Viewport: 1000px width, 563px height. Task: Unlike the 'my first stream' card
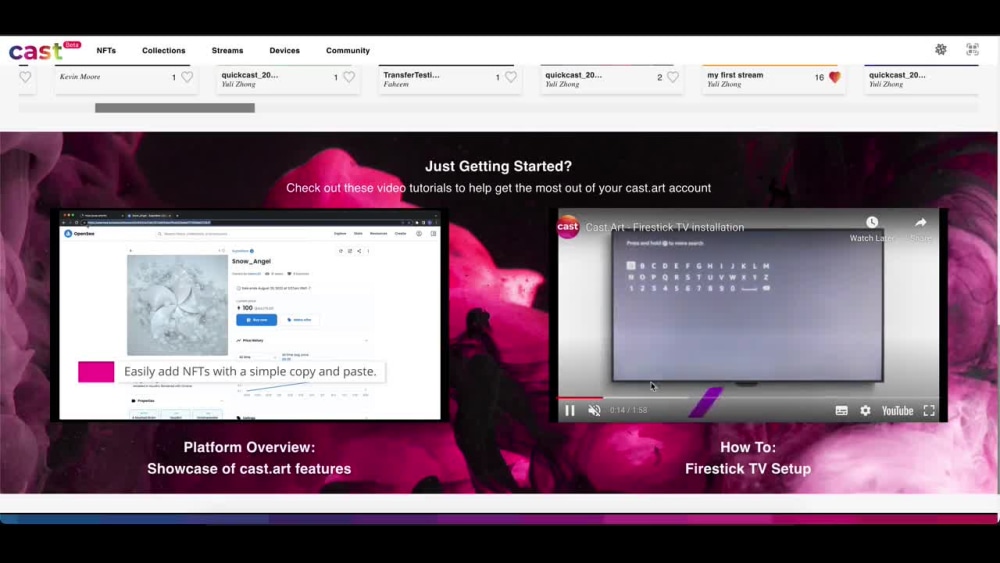[x=835, y=77]
